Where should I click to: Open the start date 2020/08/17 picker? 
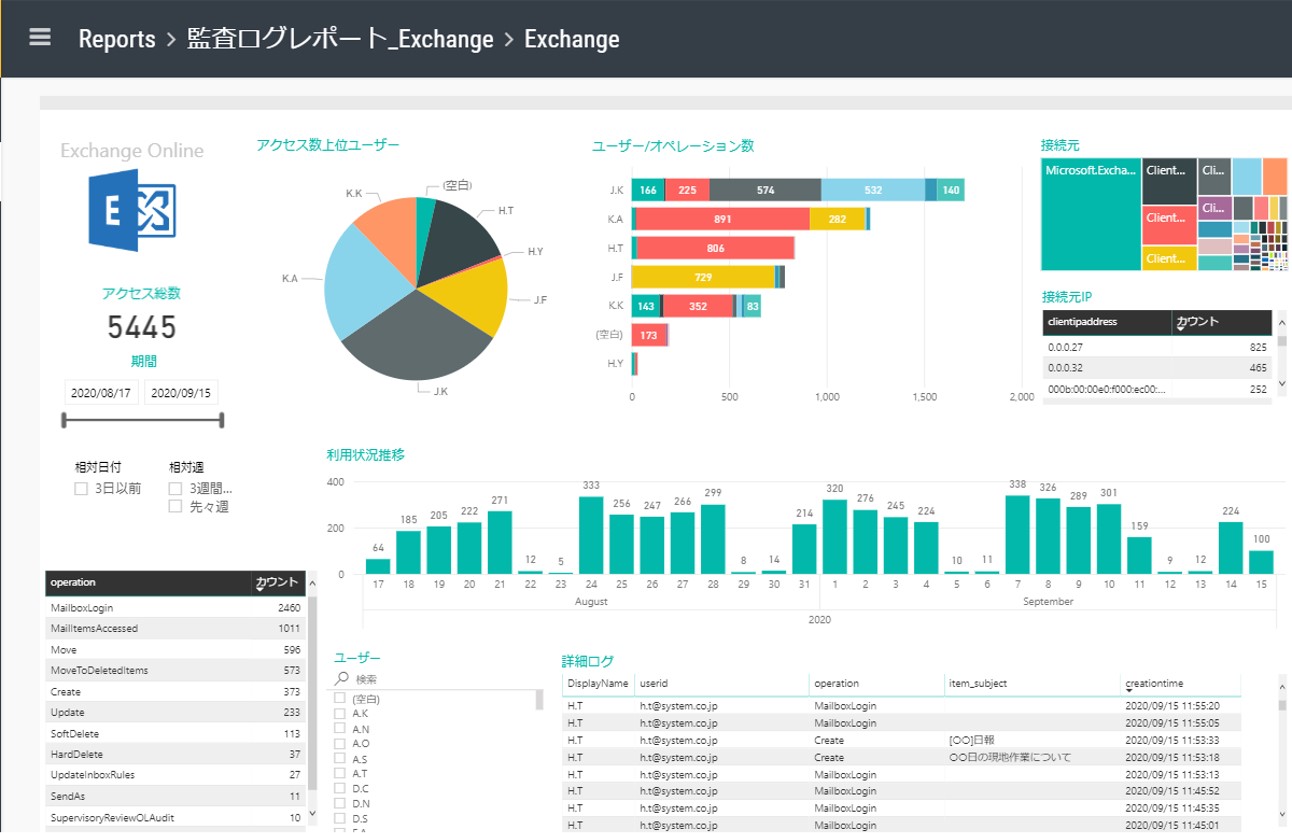(x=101, y=393)
